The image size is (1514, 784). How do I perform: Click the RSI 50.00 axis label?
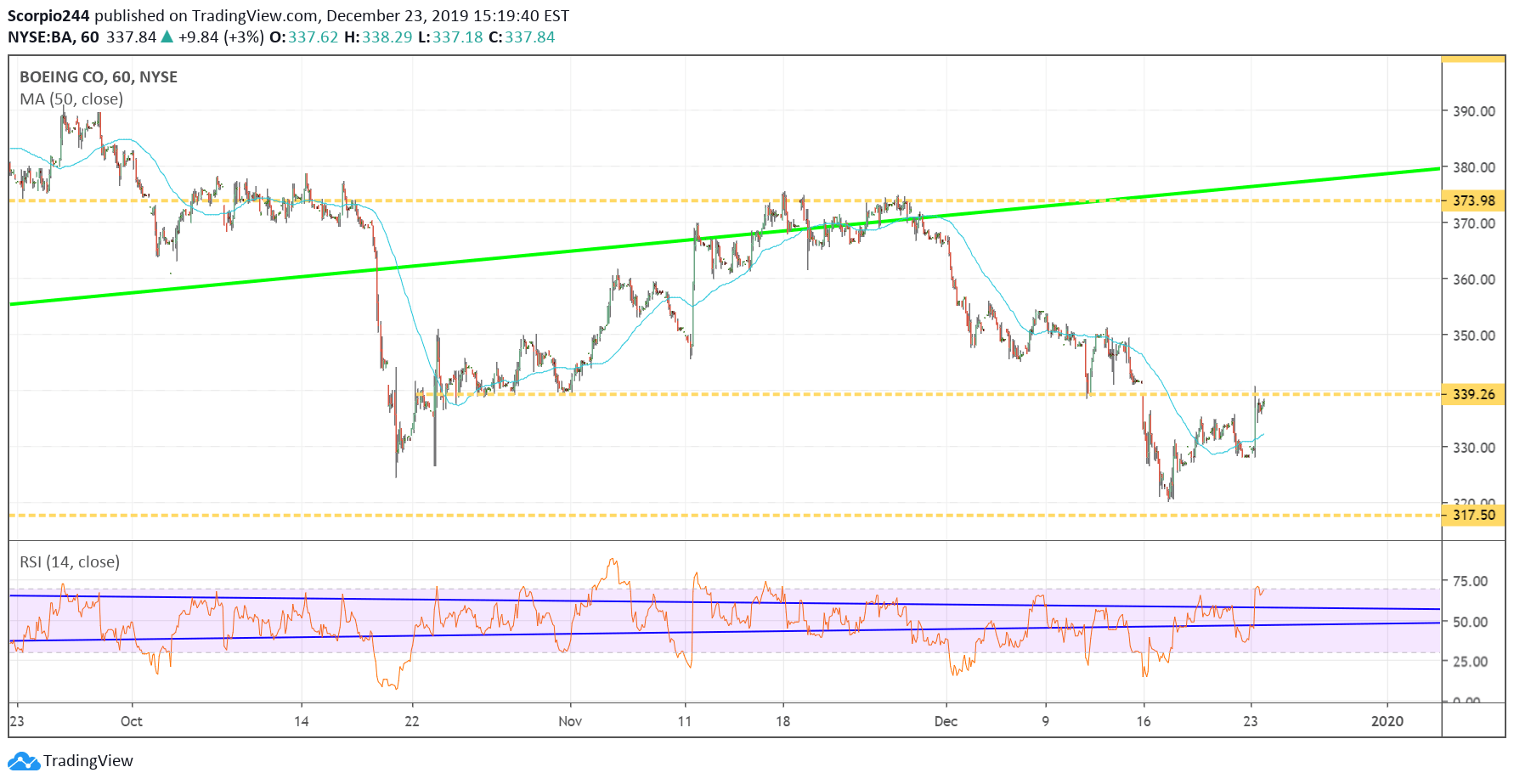1471,622
